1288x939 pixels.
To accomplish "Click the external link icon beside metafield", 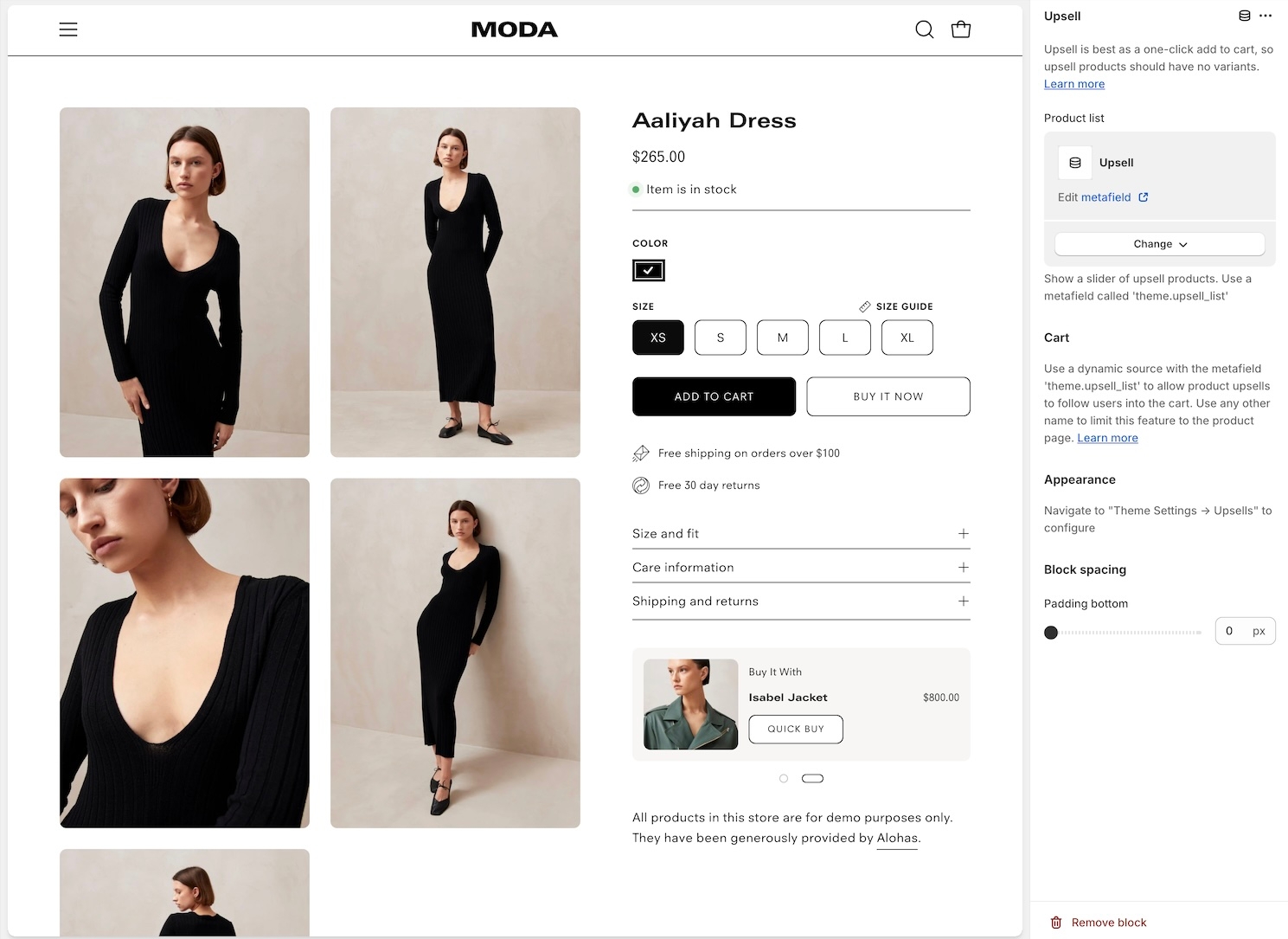I will pos(1143,197).
